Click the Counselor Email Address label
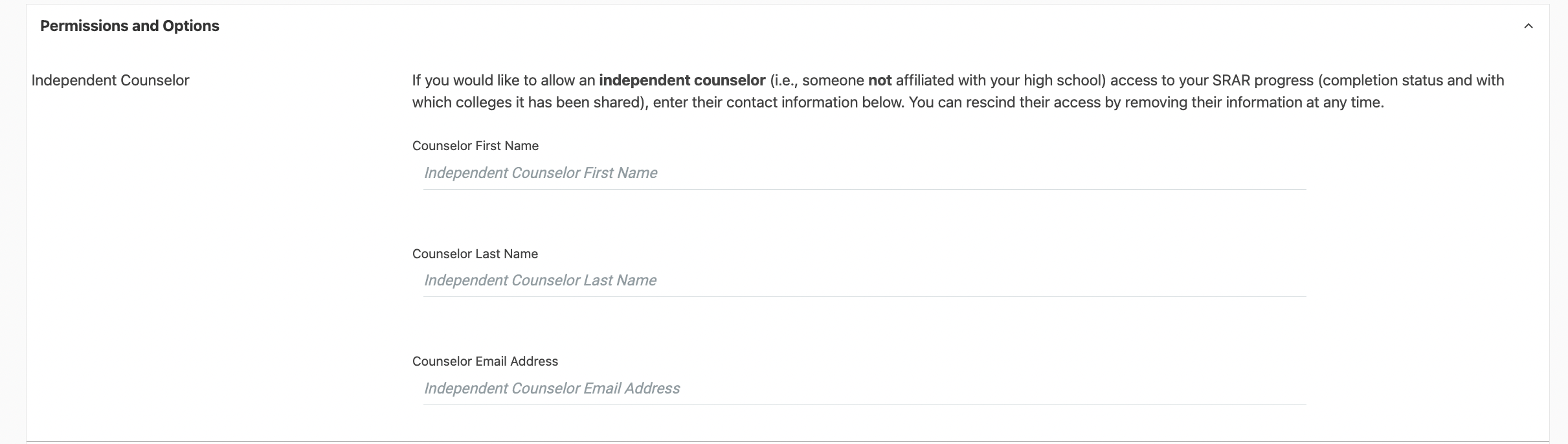The image size is (1568, 444). point(485,361)
